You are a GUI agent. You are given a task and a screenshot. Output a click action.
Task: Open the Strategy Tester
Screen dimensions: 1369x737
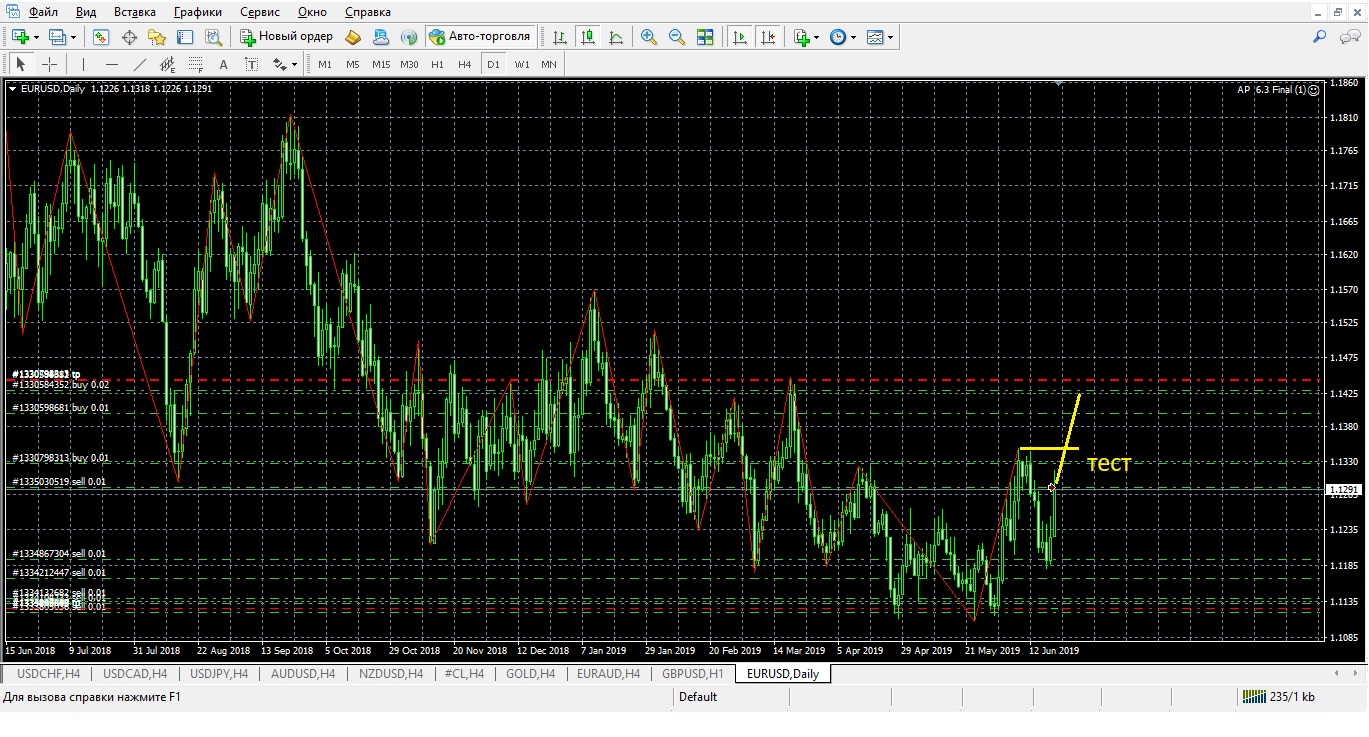(x=213, y=37)
